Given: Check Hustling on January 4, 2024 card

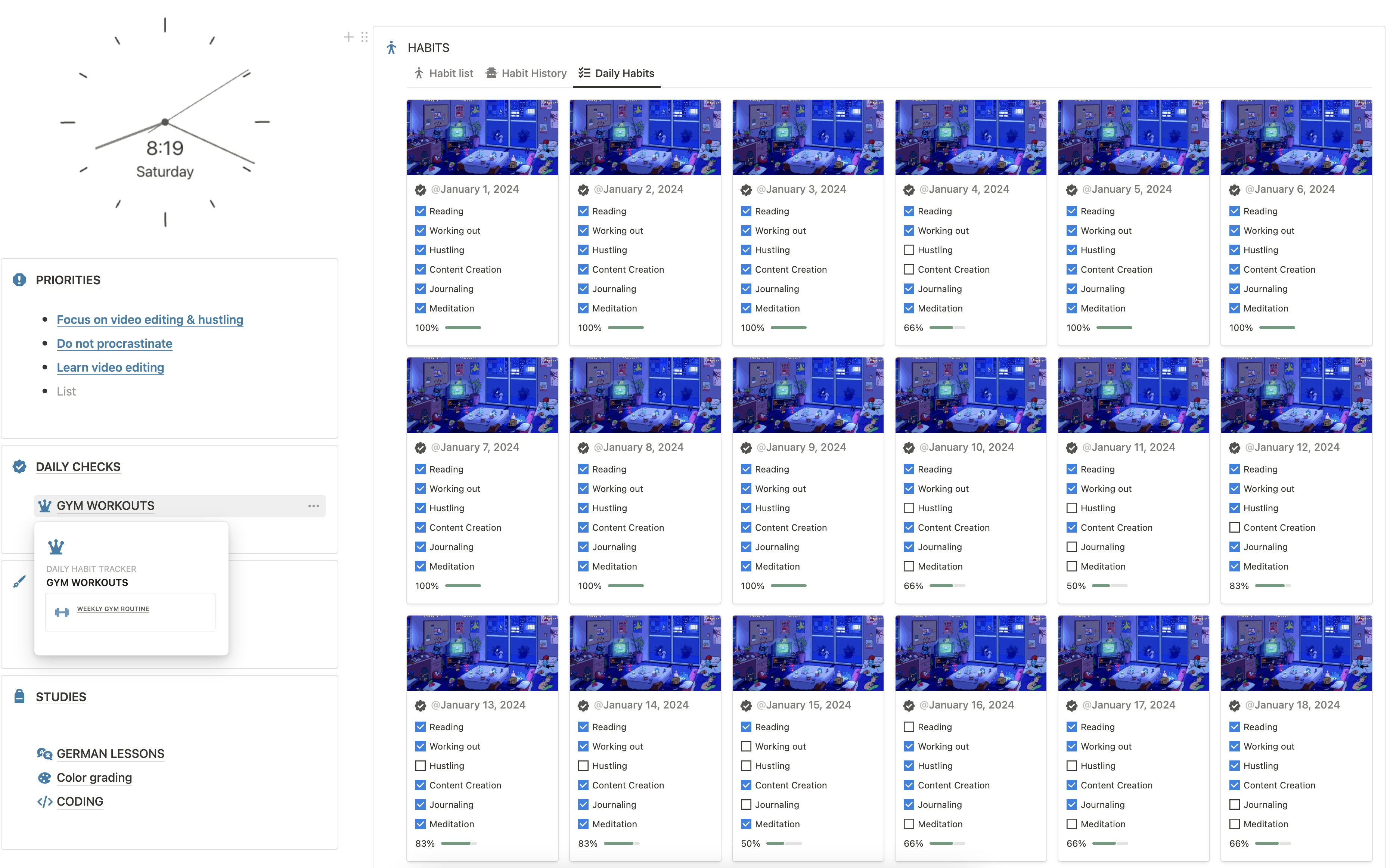Looking at the screenshot, I should pyautogui.click(x=909, y=250).
